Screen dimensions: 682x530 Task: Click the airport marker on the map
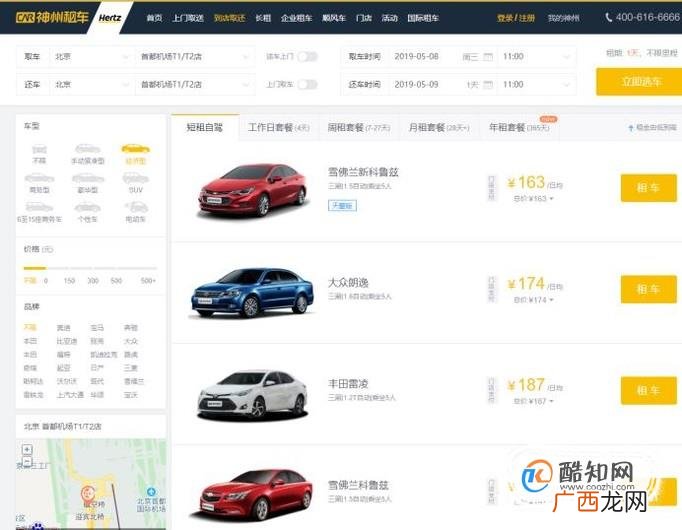click(151, 492)
